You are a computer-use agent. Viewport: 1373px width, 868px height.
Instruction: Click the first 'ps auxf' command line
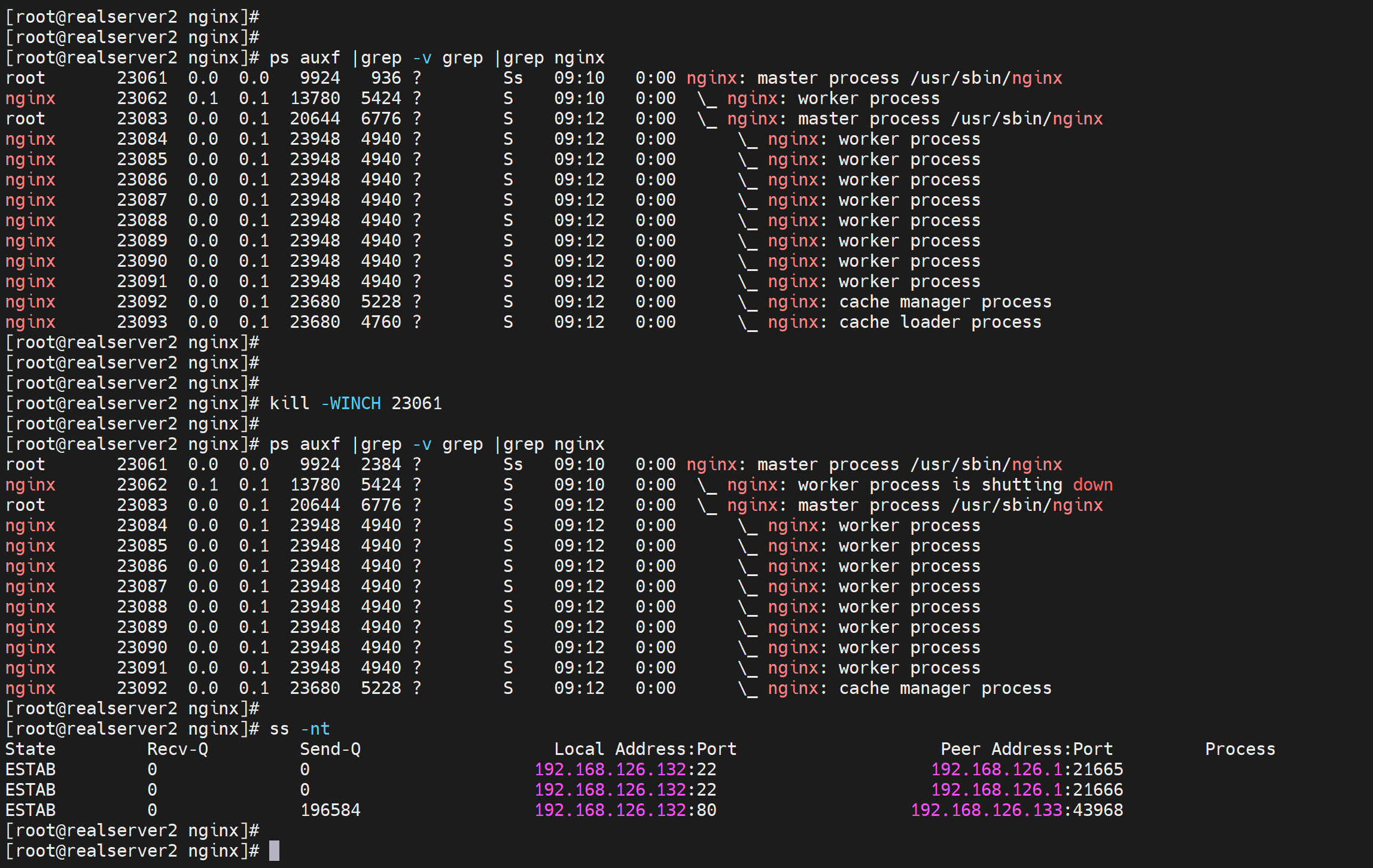437,57
